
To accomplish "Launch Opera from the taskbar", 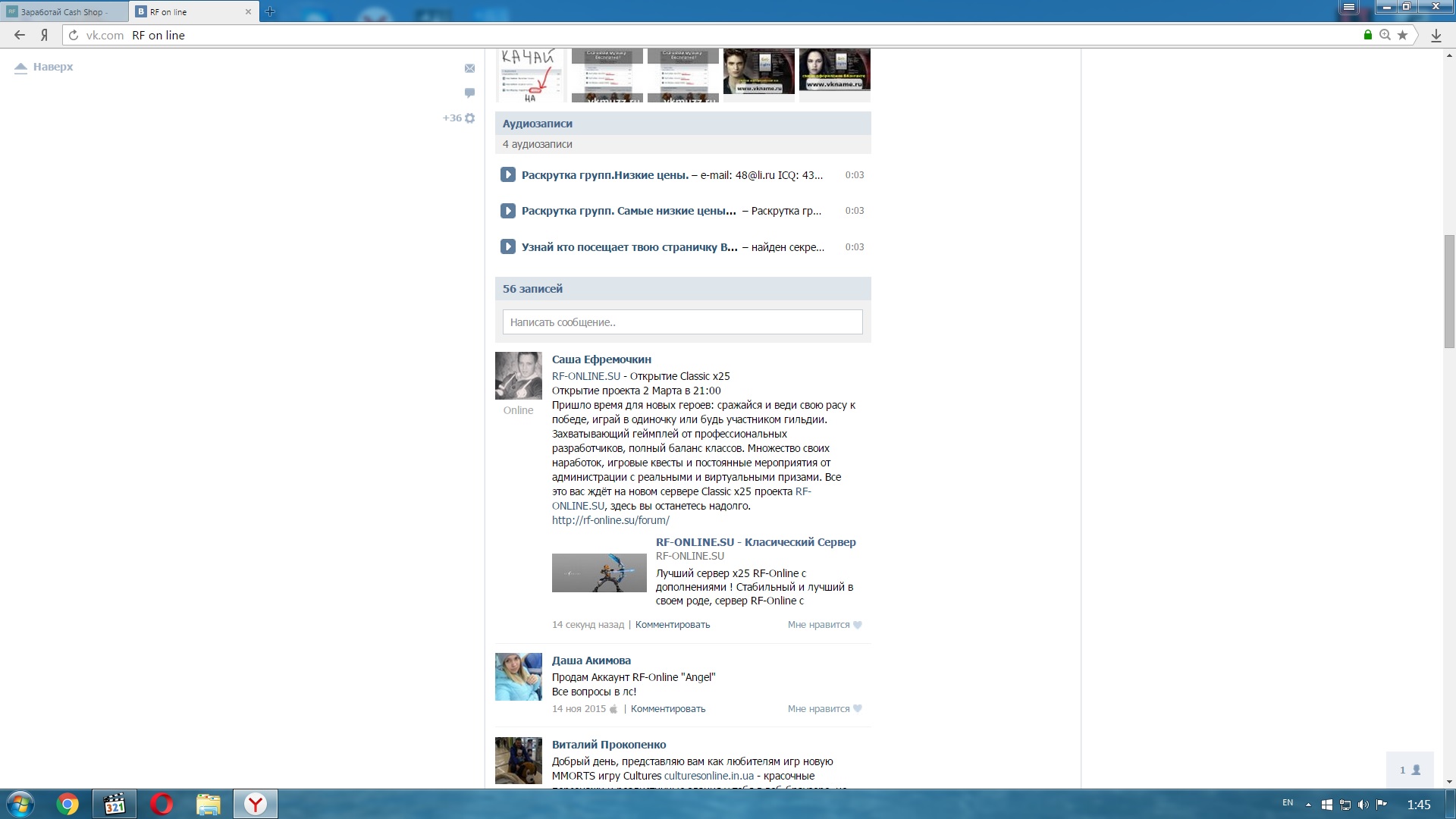I will pyautogui.click(x=162, y=804).
